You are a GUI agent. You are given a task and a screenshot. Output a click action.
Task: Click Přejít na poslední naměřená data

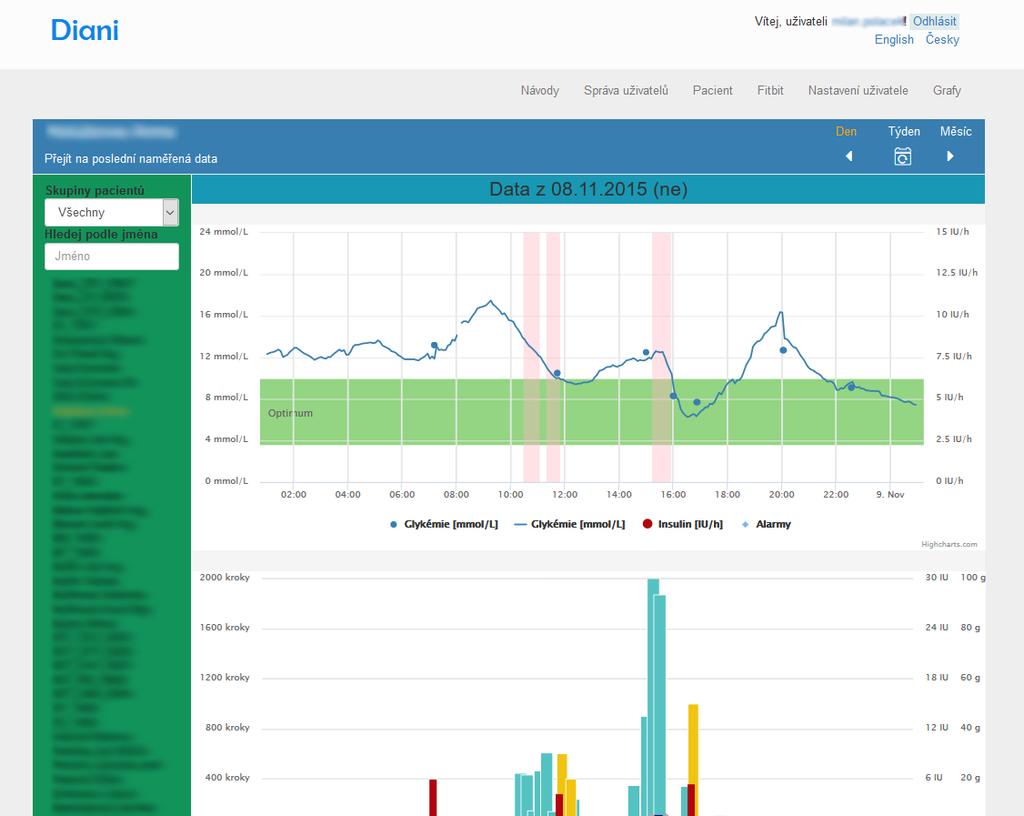click(x=131, y=159)
